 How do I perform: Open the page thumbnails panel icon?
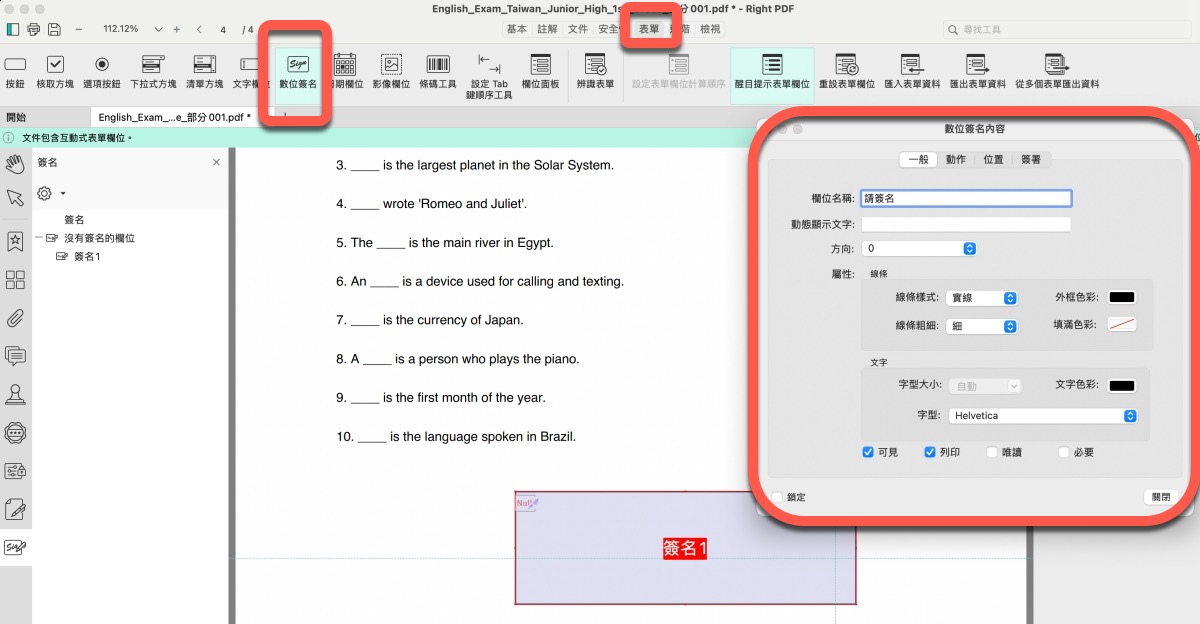[15, 280]
